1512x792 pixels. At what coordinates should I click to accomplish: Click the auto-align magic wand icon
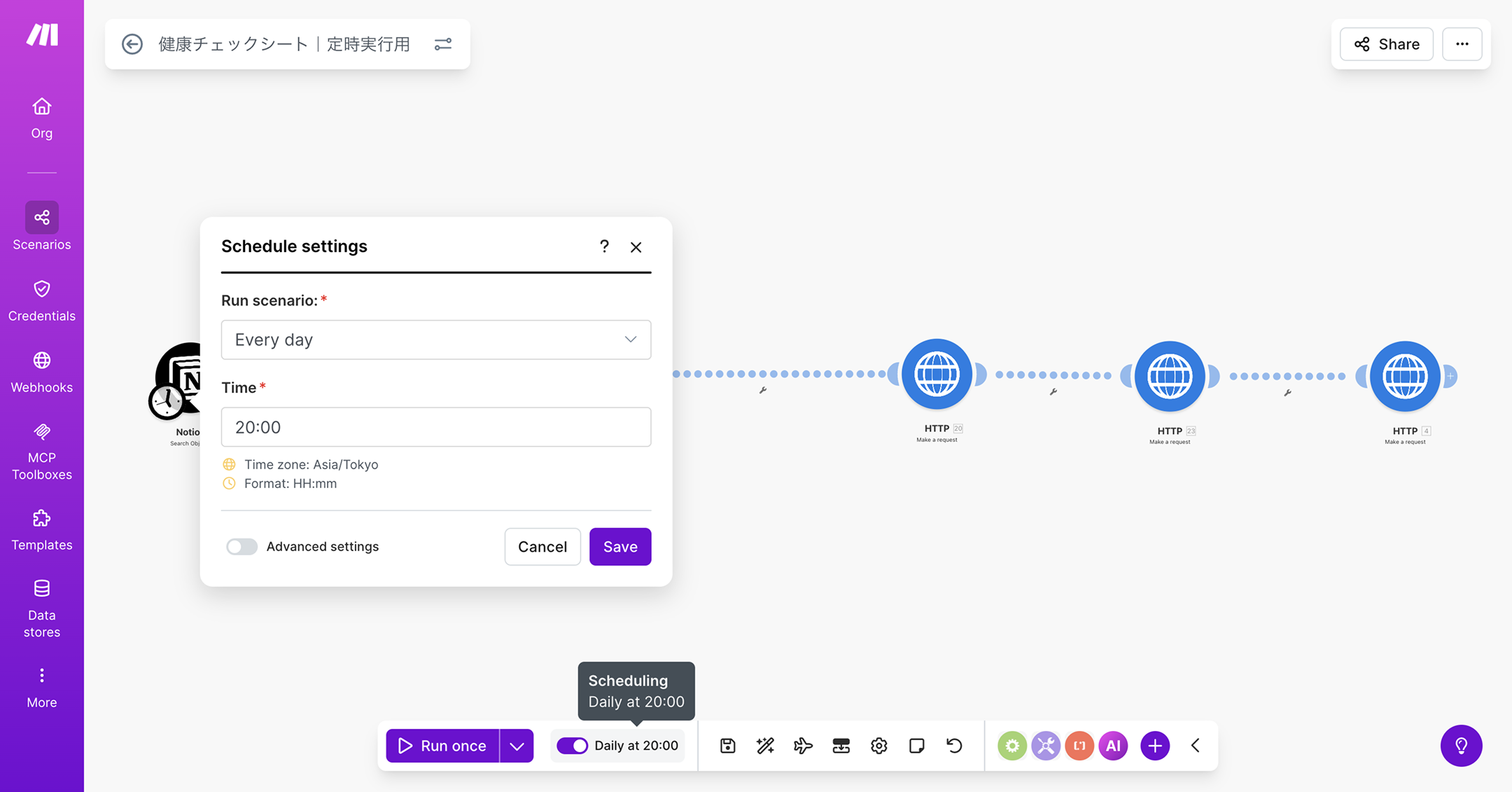pyautogui.click(x=765, y=746)
